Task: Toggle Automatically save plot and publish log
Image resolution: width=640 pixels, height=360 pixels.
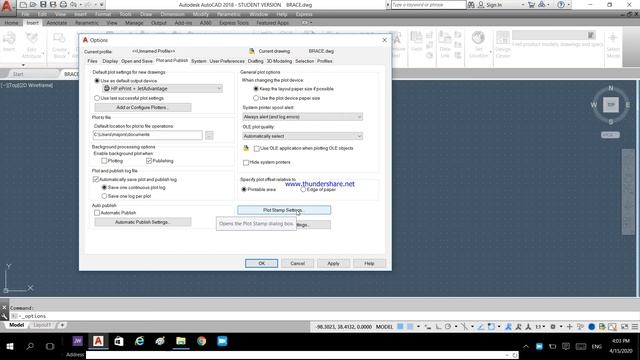Action: pyautogui.click(x=96, y=179)
